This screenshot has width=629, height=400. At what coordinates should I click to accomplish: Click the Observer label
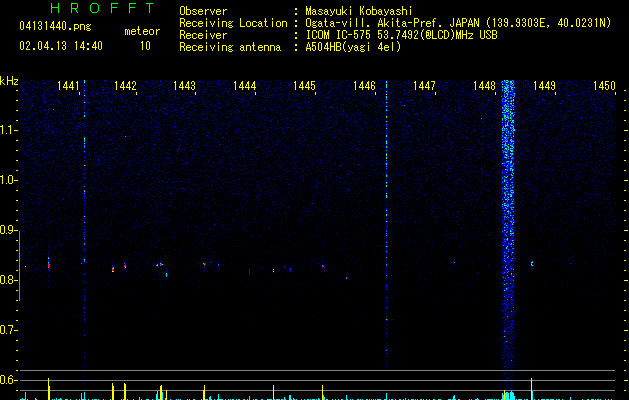tap(203, 11)
